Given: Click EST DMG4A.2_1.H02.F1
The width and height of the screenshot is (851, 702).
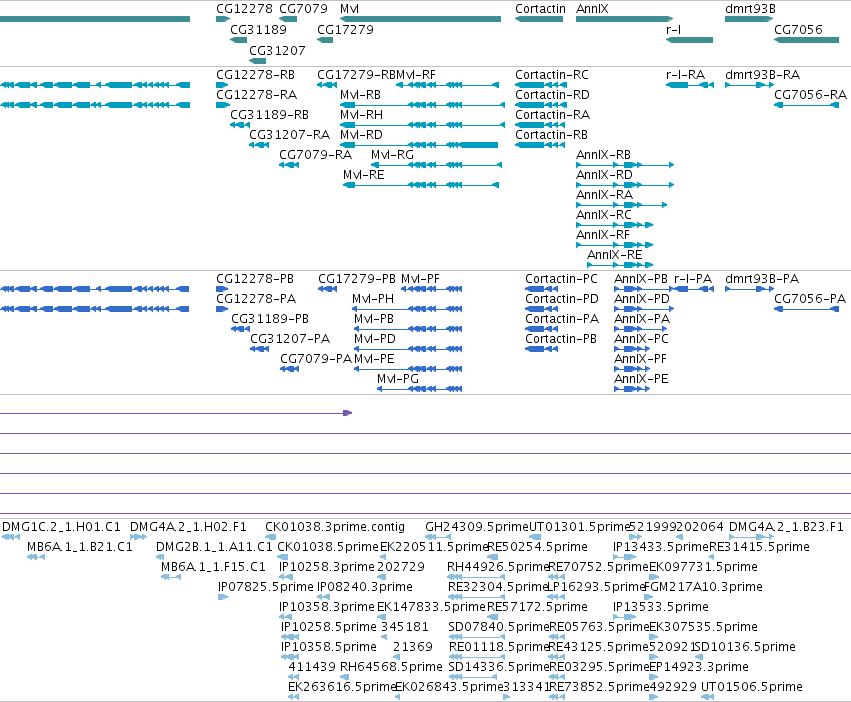Looking at the screenshot, I should click(x=138, y=537).
